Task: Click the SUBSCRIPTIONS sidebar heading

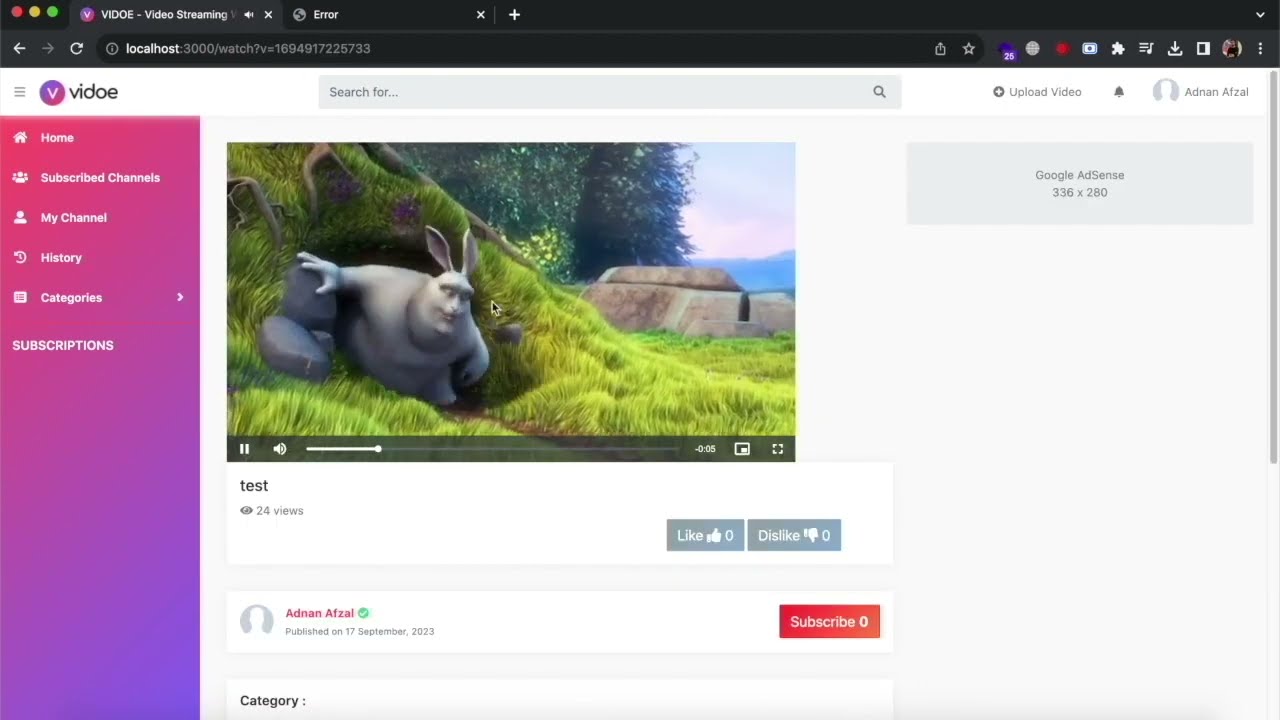Action: click(x=63, y=345)
